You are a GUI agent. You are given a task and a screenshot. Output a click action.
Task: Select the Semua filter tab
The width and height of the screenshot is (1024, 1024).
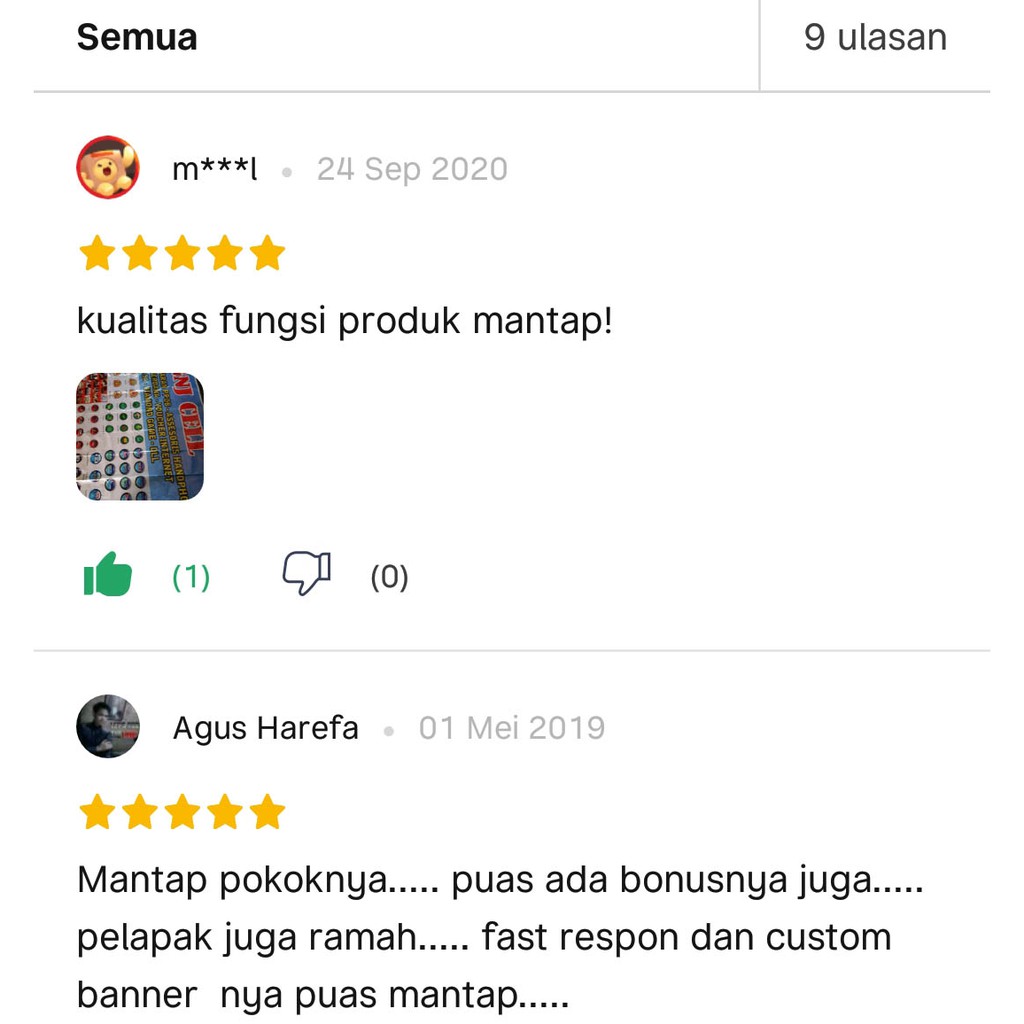[x=136, y=37]
